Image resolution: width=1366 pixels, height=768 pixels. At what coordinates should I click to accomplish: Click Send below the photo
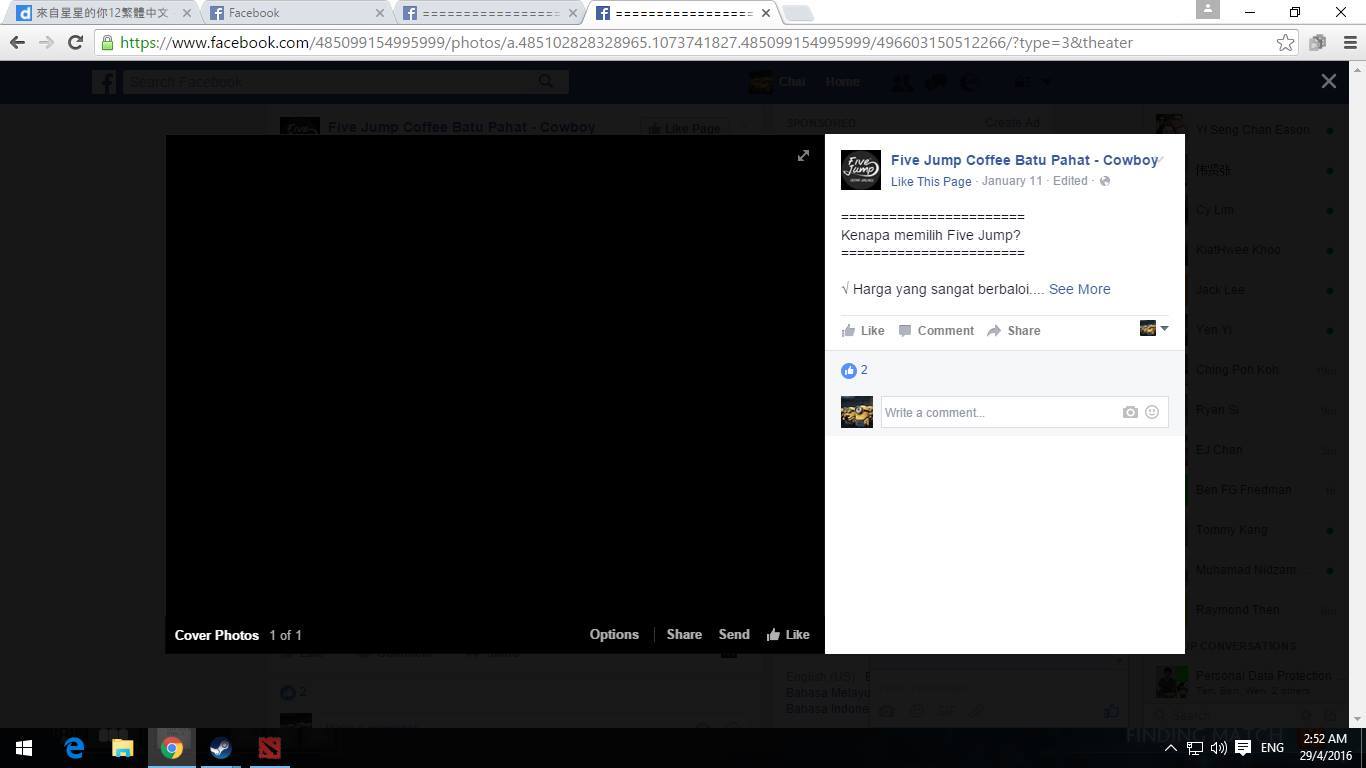point(734,634)
